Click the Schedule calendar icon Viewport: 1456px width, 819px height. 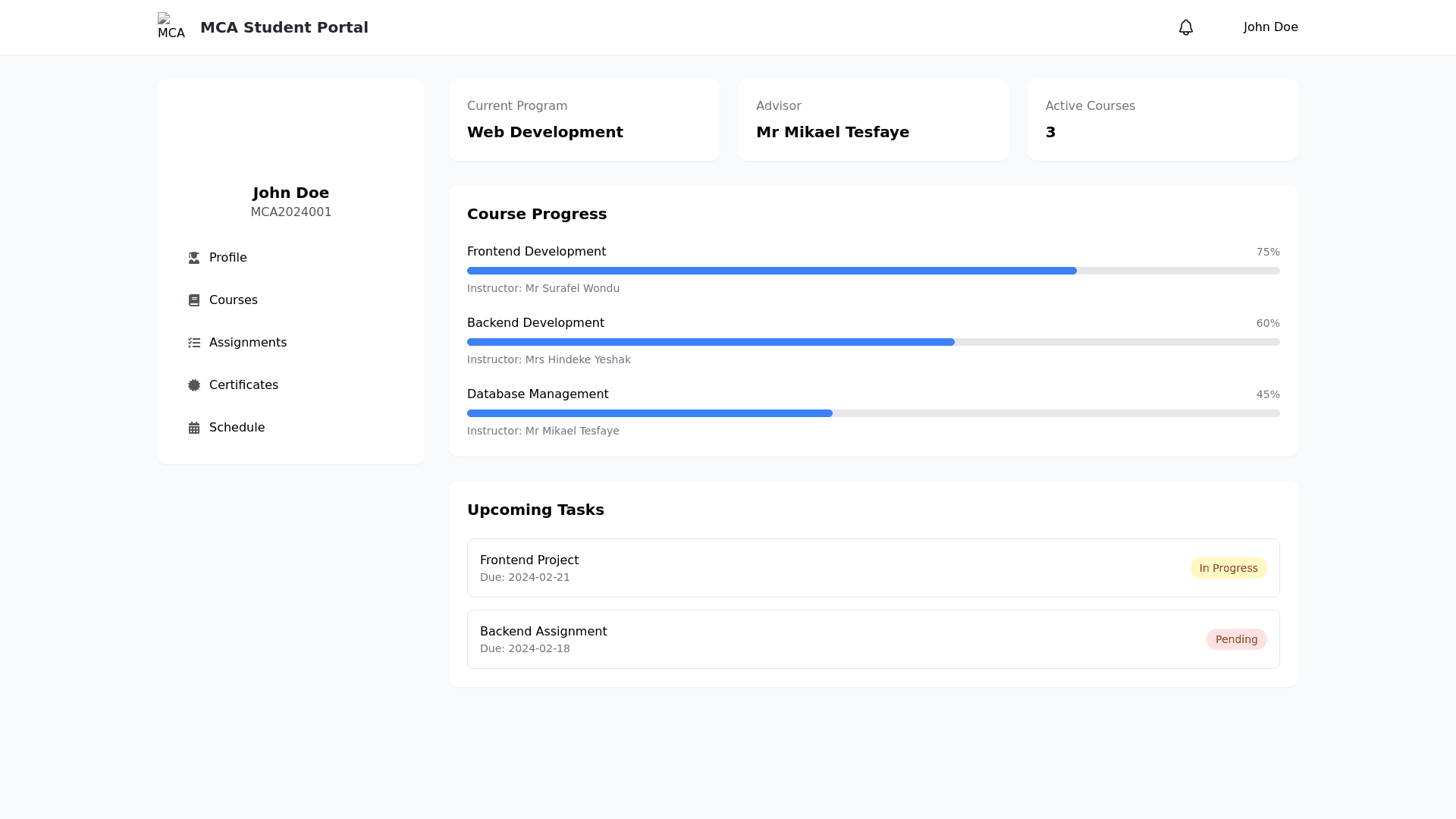(x=194, y=428)
